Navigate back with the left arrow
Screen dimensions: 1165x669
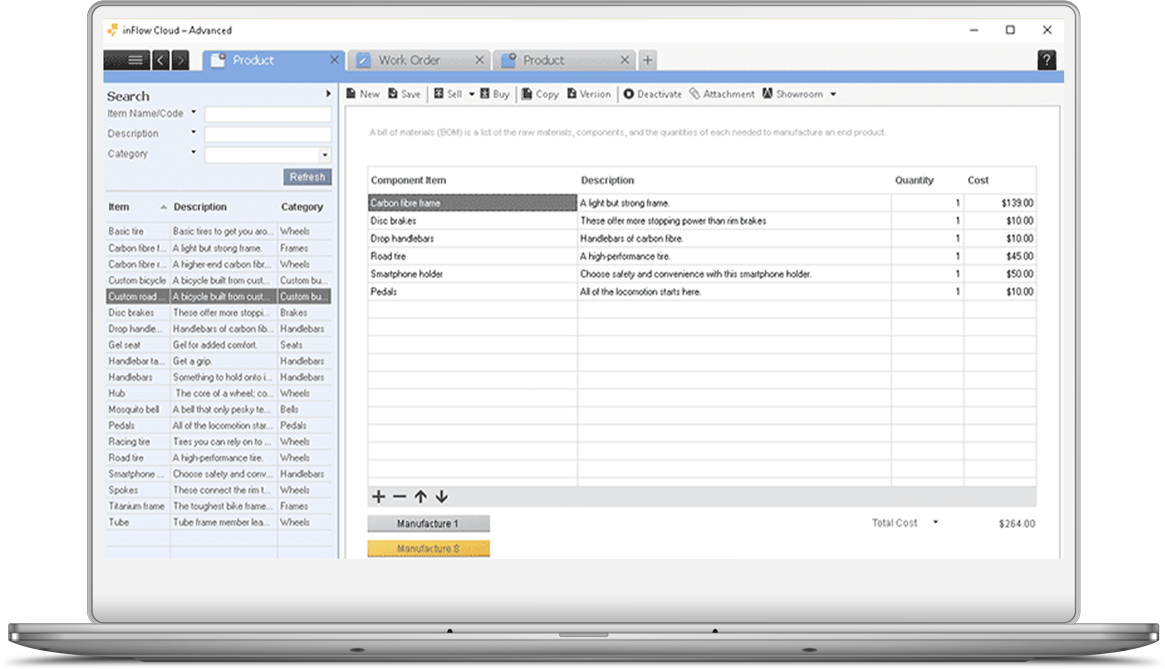pyautogui.click(x=161, y=61)
